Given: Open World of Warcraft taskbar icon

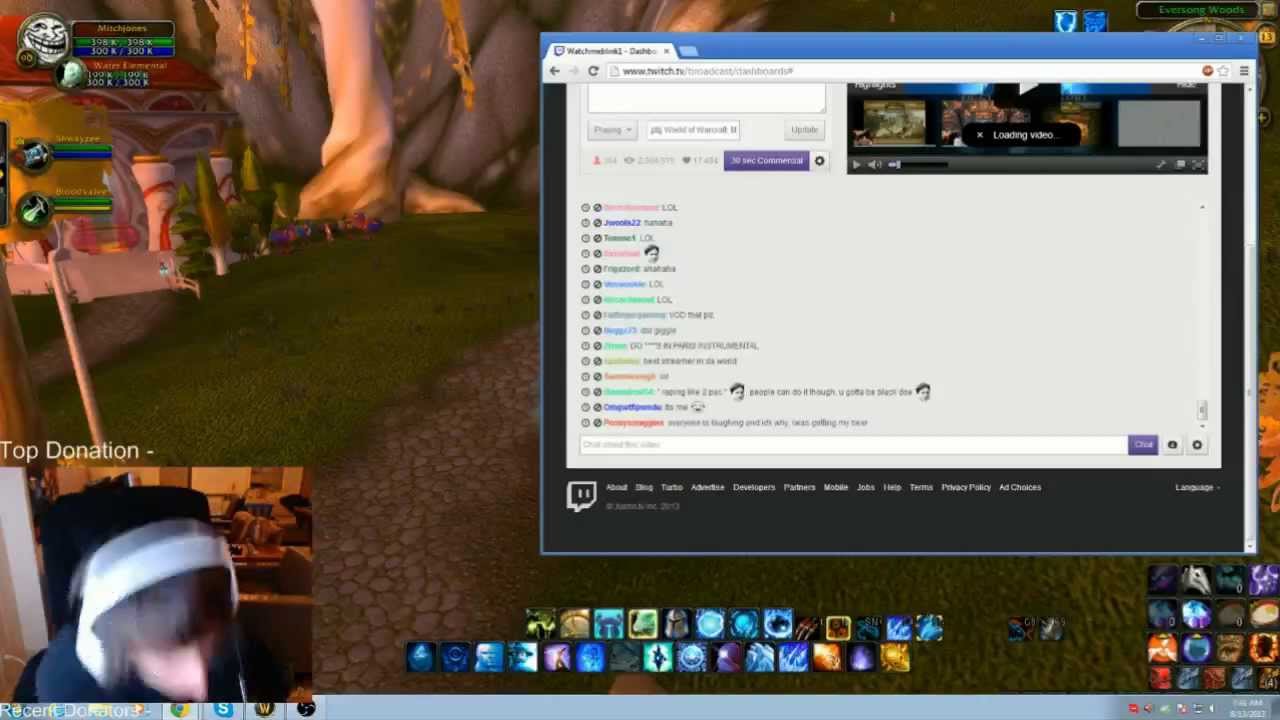Looking at the screenshot, I should click(x=264, y=710).
